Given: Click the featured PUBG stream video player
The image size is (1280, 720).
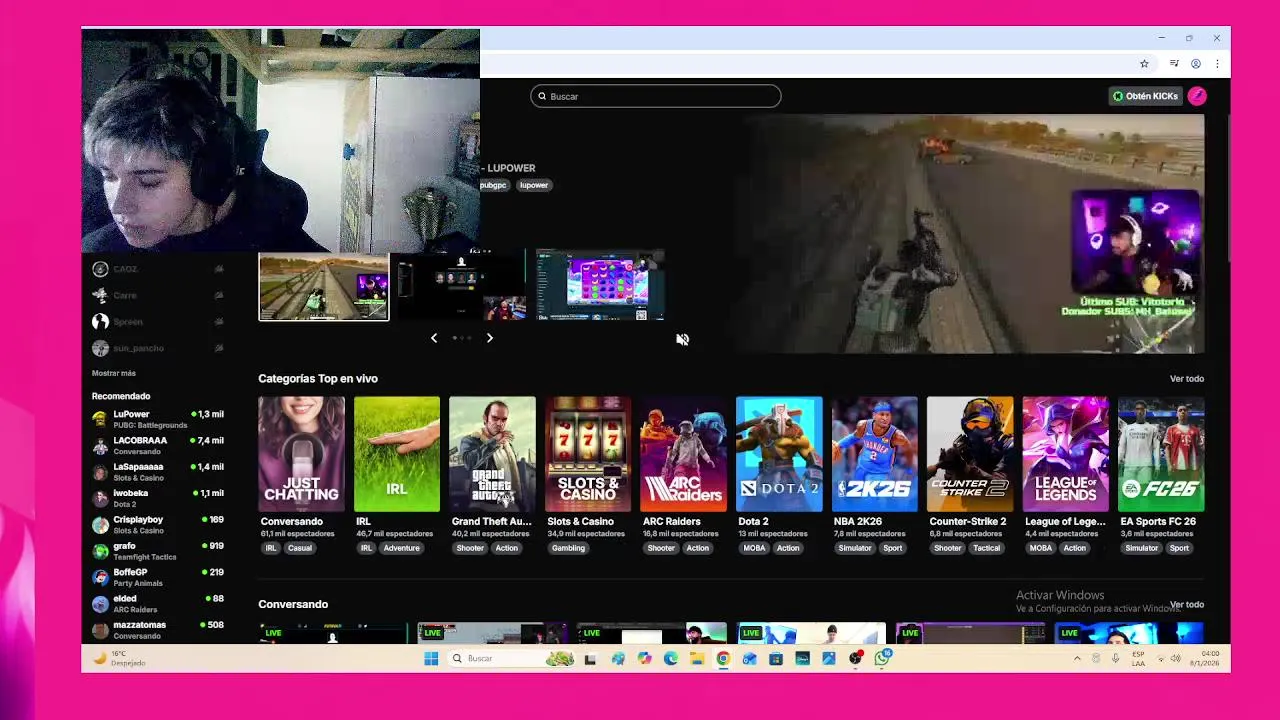Looking at the screenshot, I should pos(970,234).
